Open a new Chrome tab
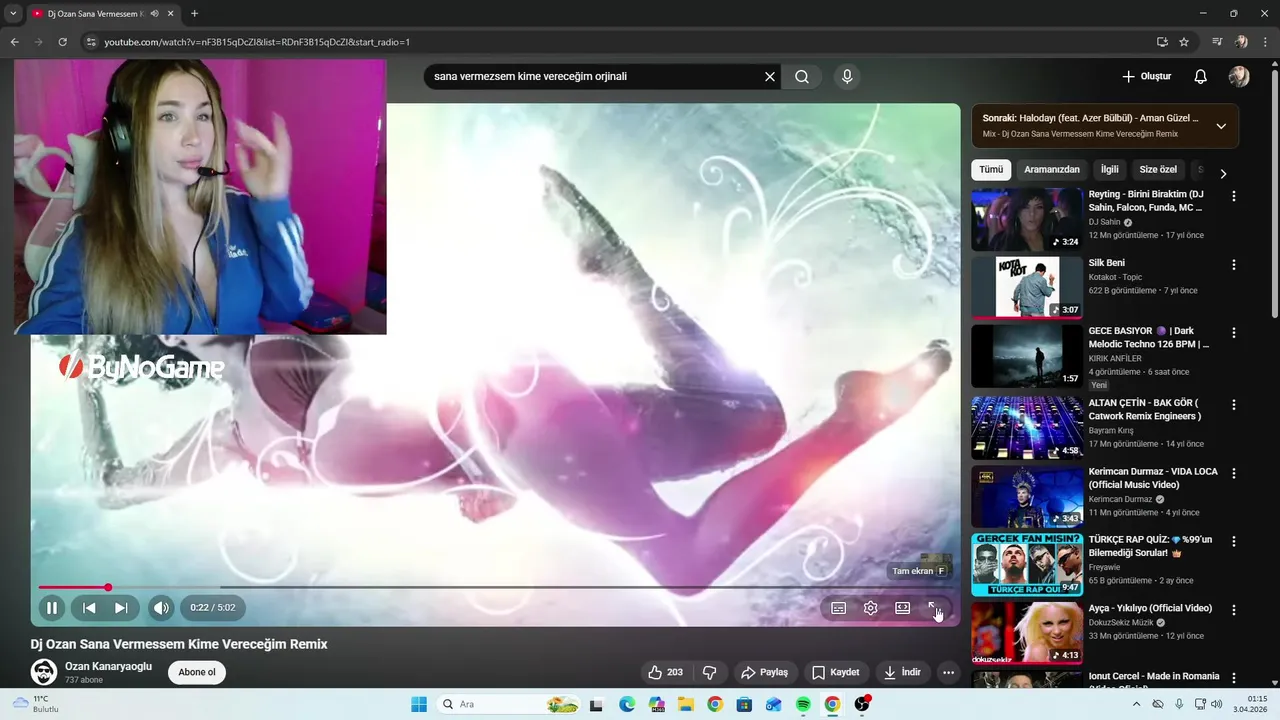Image resolution: width=1280 pixels, height=720 pixels. coord(194,14)
